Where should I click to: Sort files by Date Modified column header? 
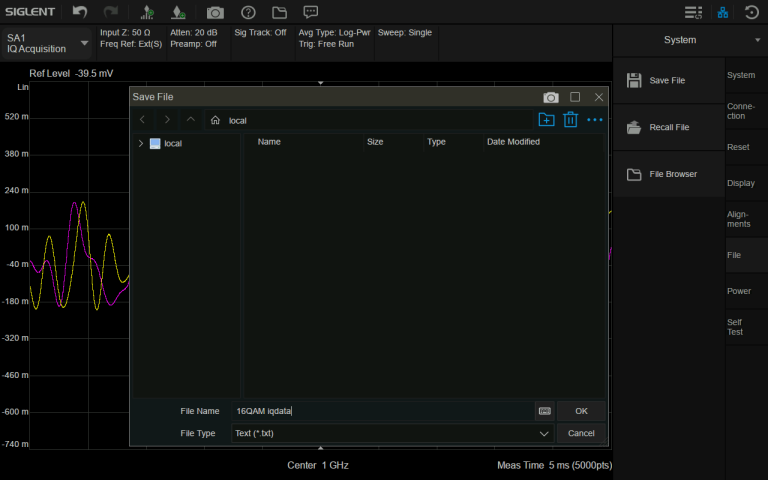click(513, 142)
